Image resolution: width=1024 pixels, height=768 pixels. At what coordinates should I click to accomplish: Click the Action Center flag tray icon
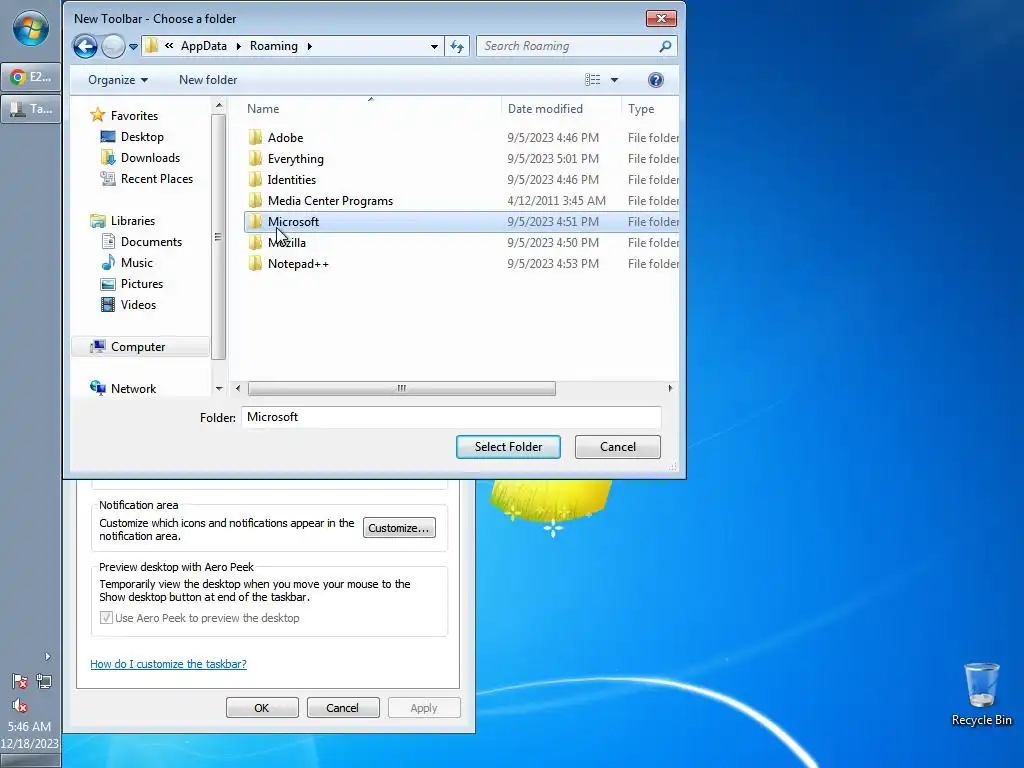click(20, 681)
